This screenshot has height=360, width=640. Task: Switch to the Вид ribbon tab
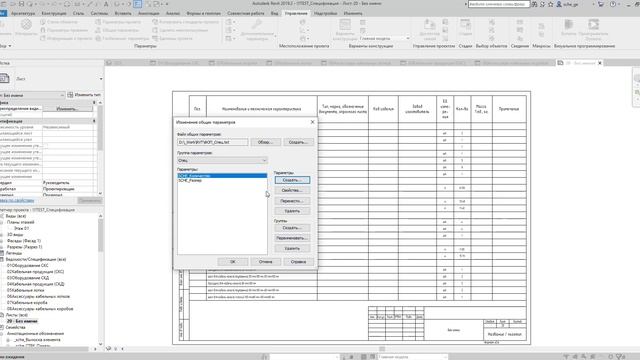(274, 13)
